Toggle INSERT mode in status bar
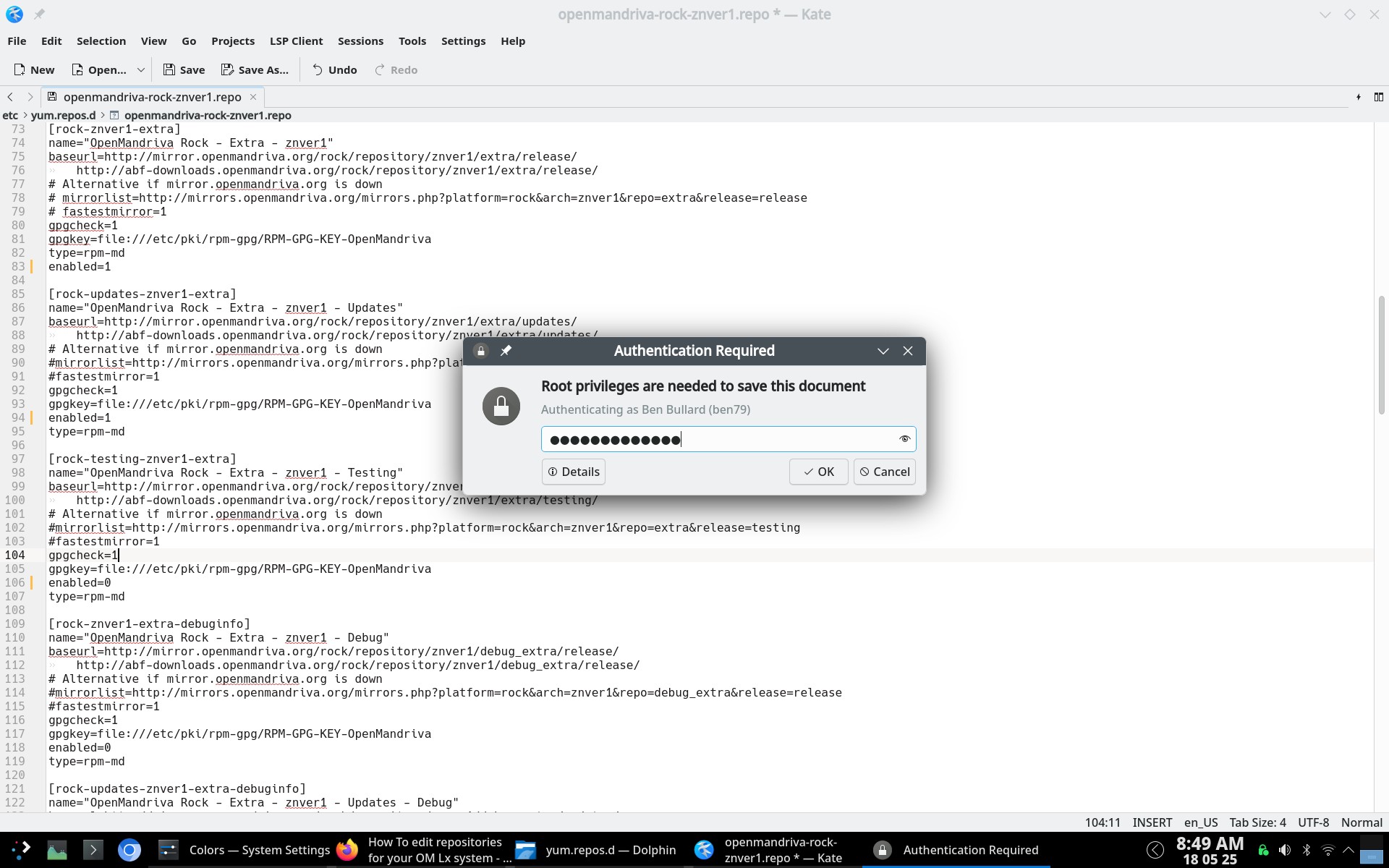Image resolution: width=1389 pixels, height=868 pixels. pyautogui.click(x=1152, y=822)
